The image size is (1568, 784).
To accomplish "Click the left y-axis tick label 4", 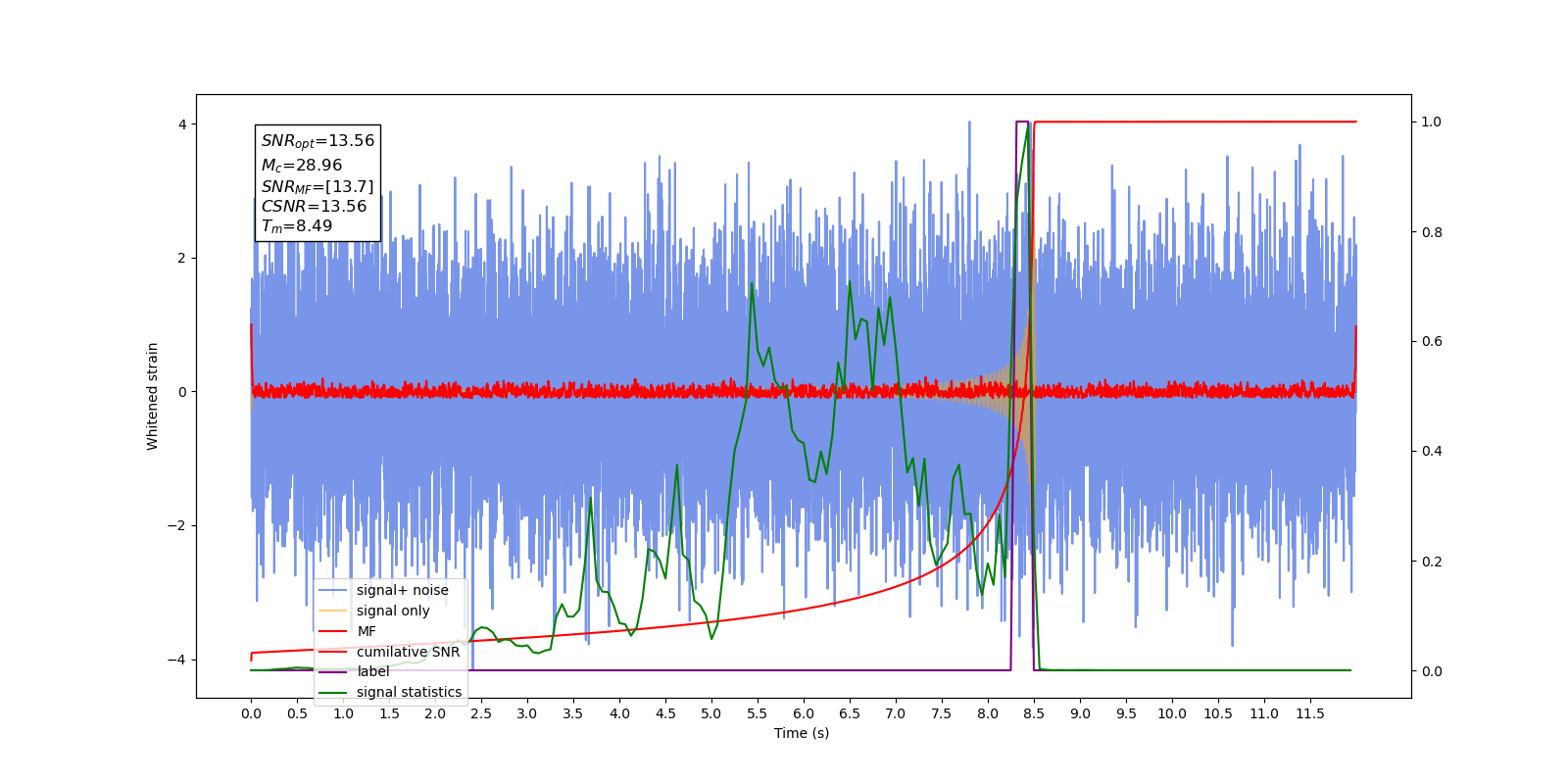I will click(x=182, y=124).
